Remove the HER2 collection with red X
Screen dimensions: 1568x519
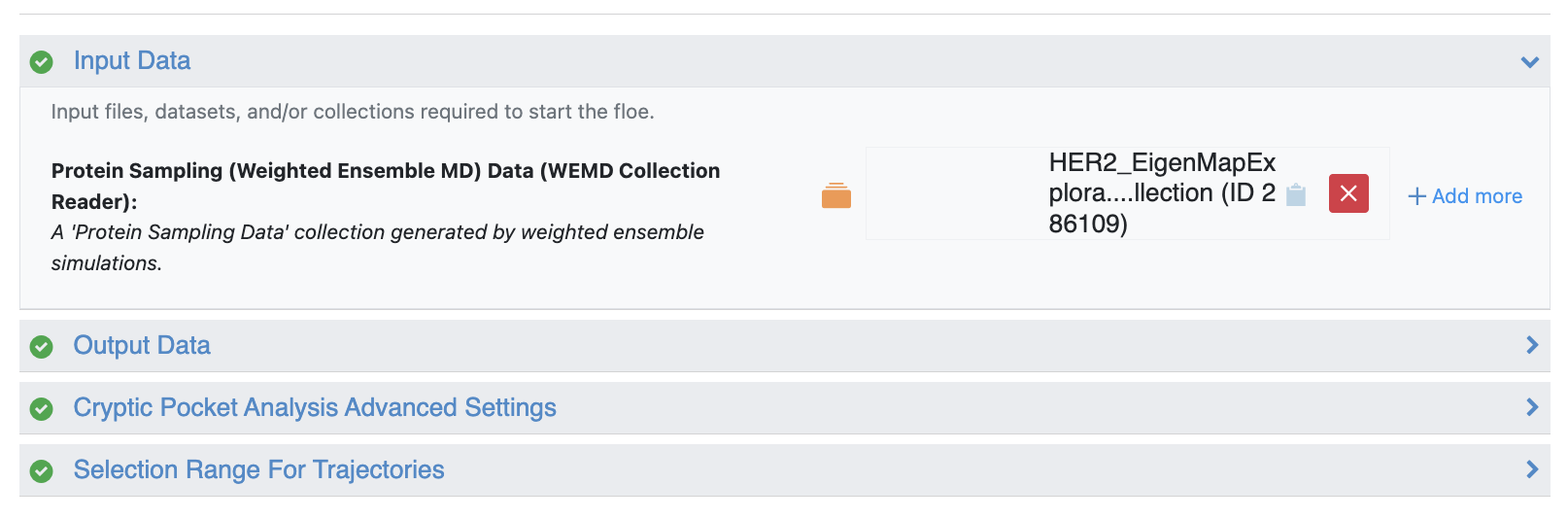pyautogui.click(x=1348, y=193)
